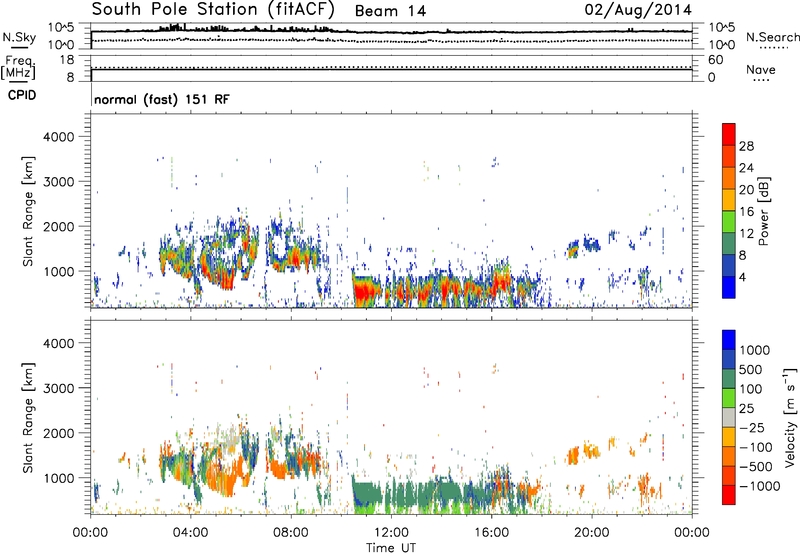
Task: Click the frequency axis value 18
Action: point(67,60)
